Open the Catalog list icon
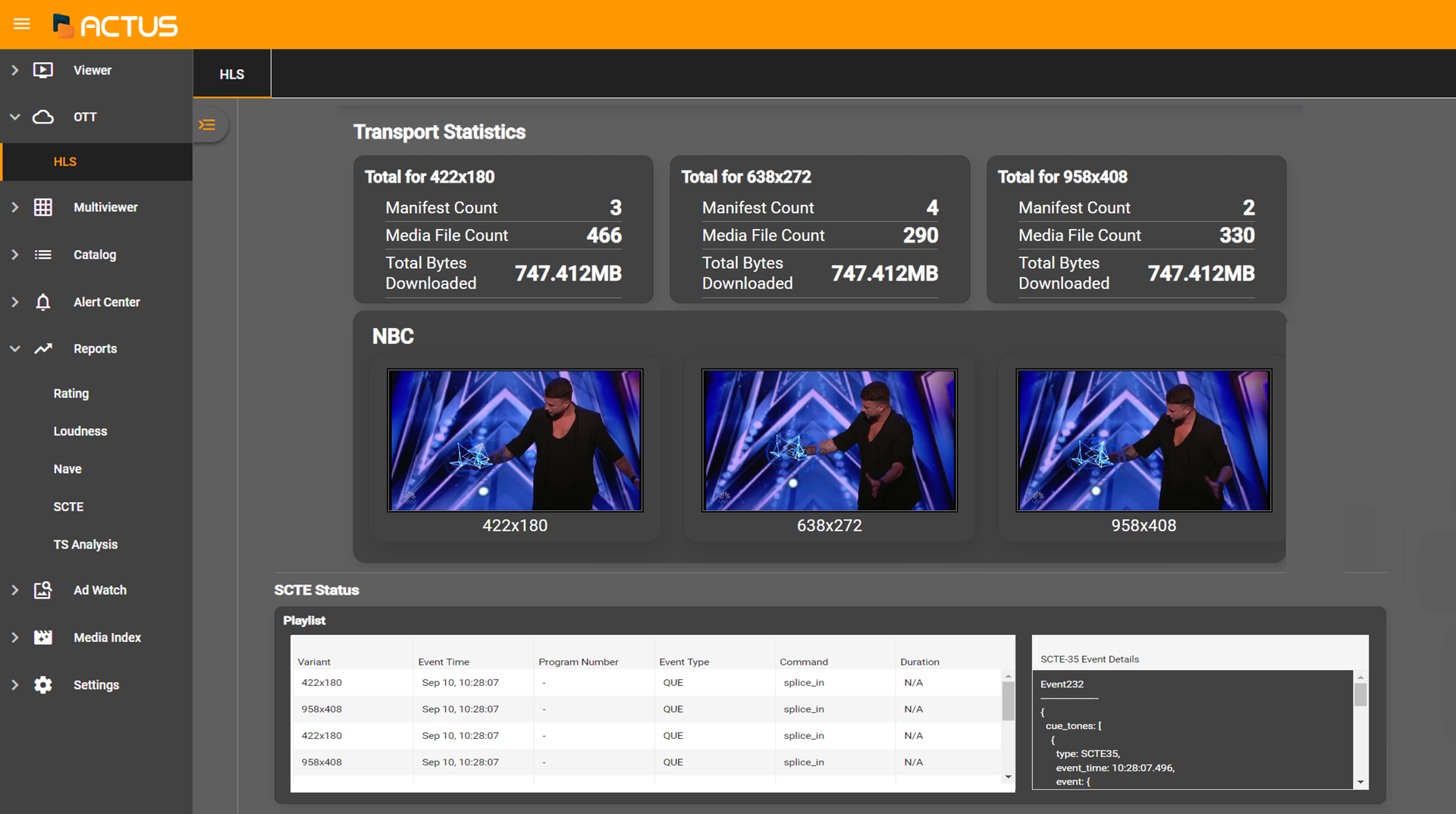 [x=43, y=255]
